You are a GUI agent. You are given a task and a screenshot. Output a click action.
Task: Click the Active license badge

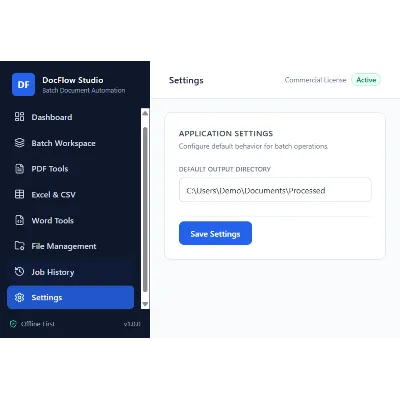click(x=366, y=80)
